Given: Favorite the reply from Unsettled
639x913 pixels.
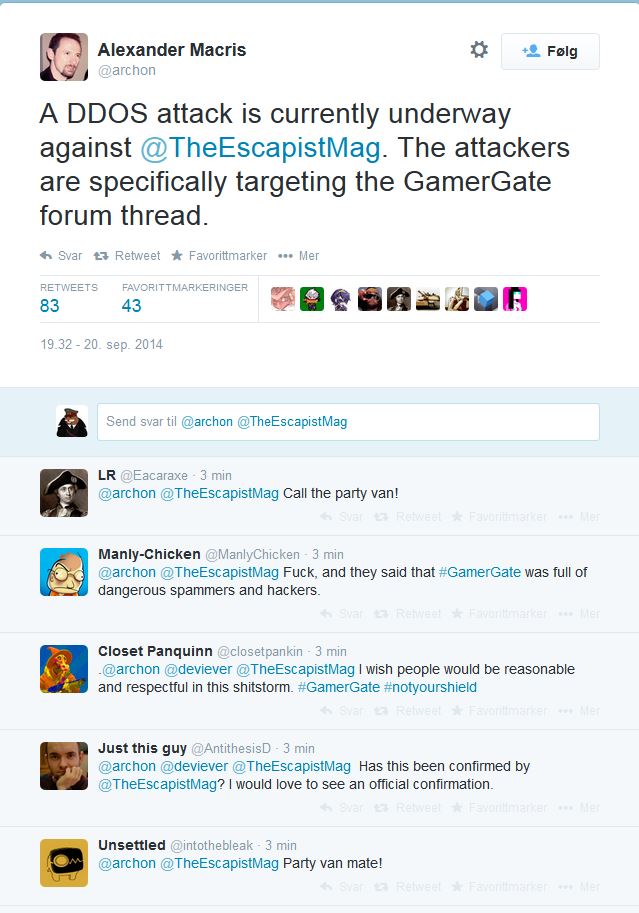Looking at the screenshot, I should tap(499, 886).
